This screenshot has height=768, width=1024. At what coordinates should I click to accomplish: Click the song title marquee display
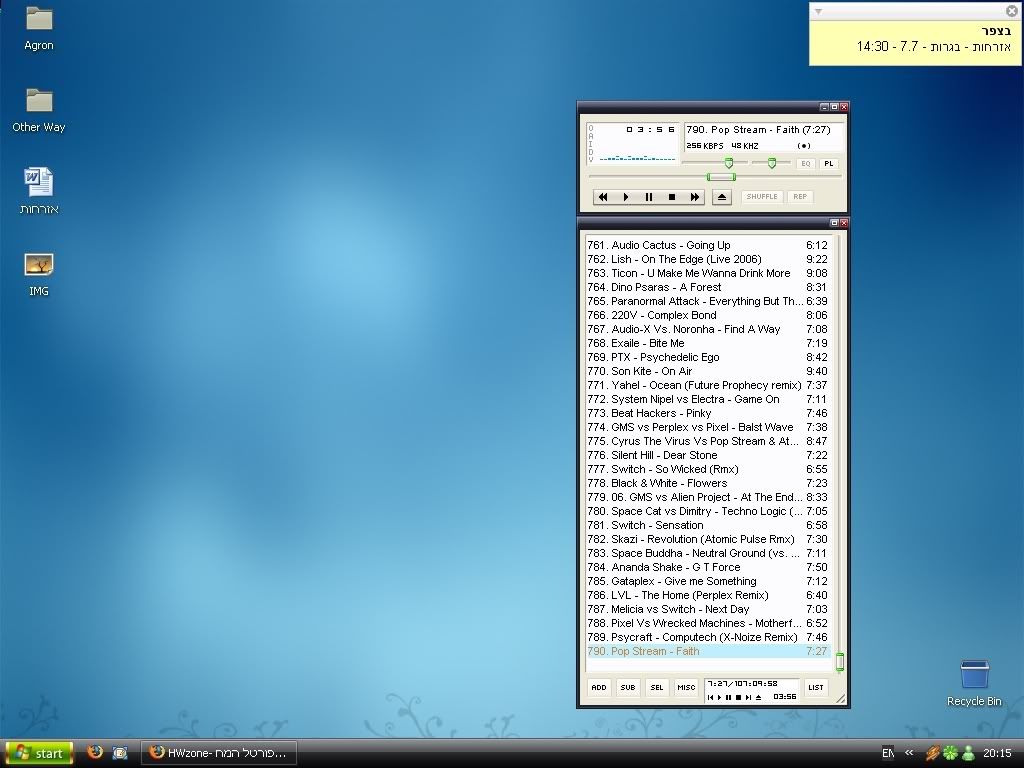(x=758, y=129)
